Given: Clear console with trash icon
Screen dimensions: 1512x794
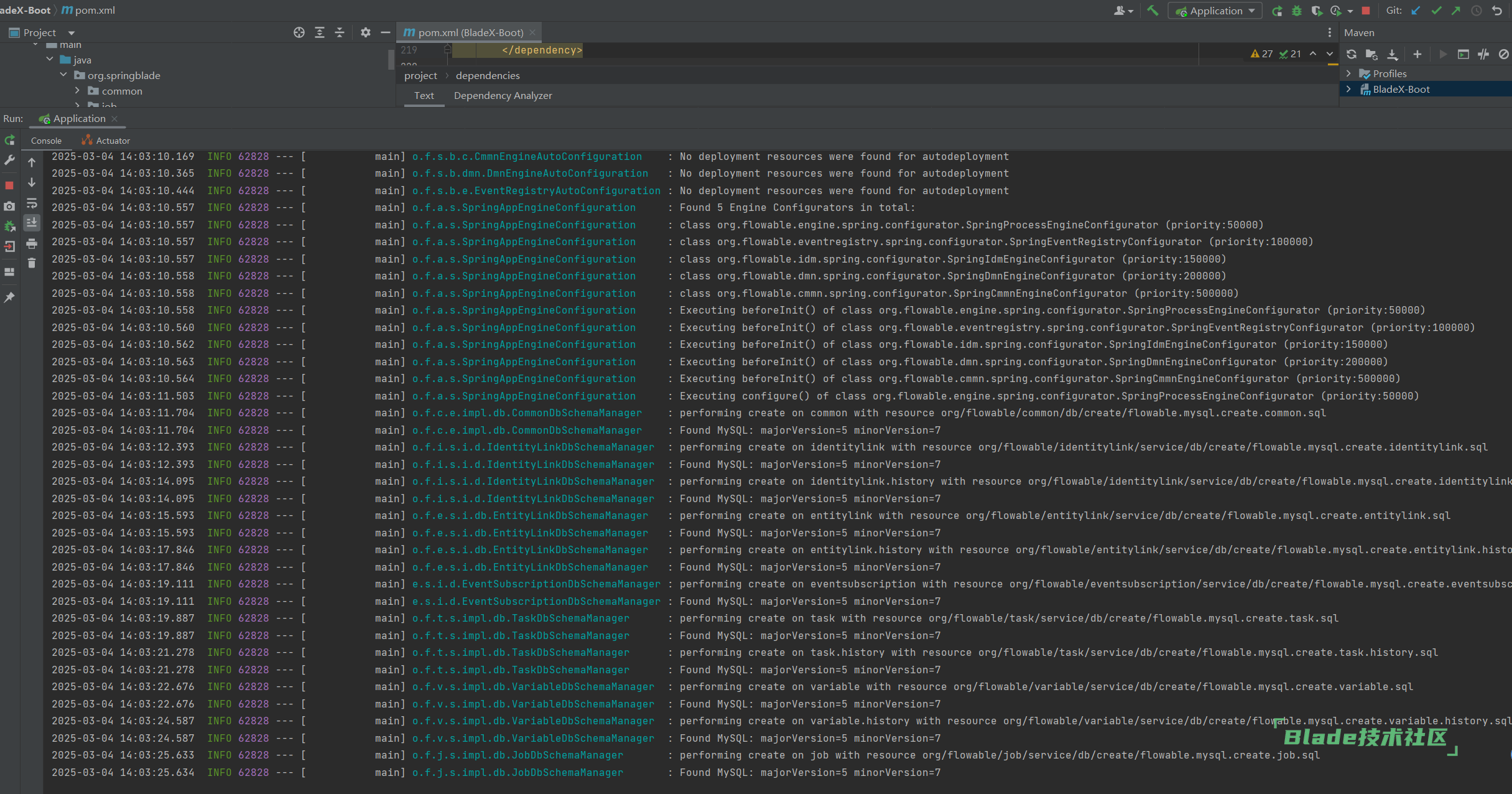Looking at the screenshot, I should pyautogui.click(x=32, y=263).
